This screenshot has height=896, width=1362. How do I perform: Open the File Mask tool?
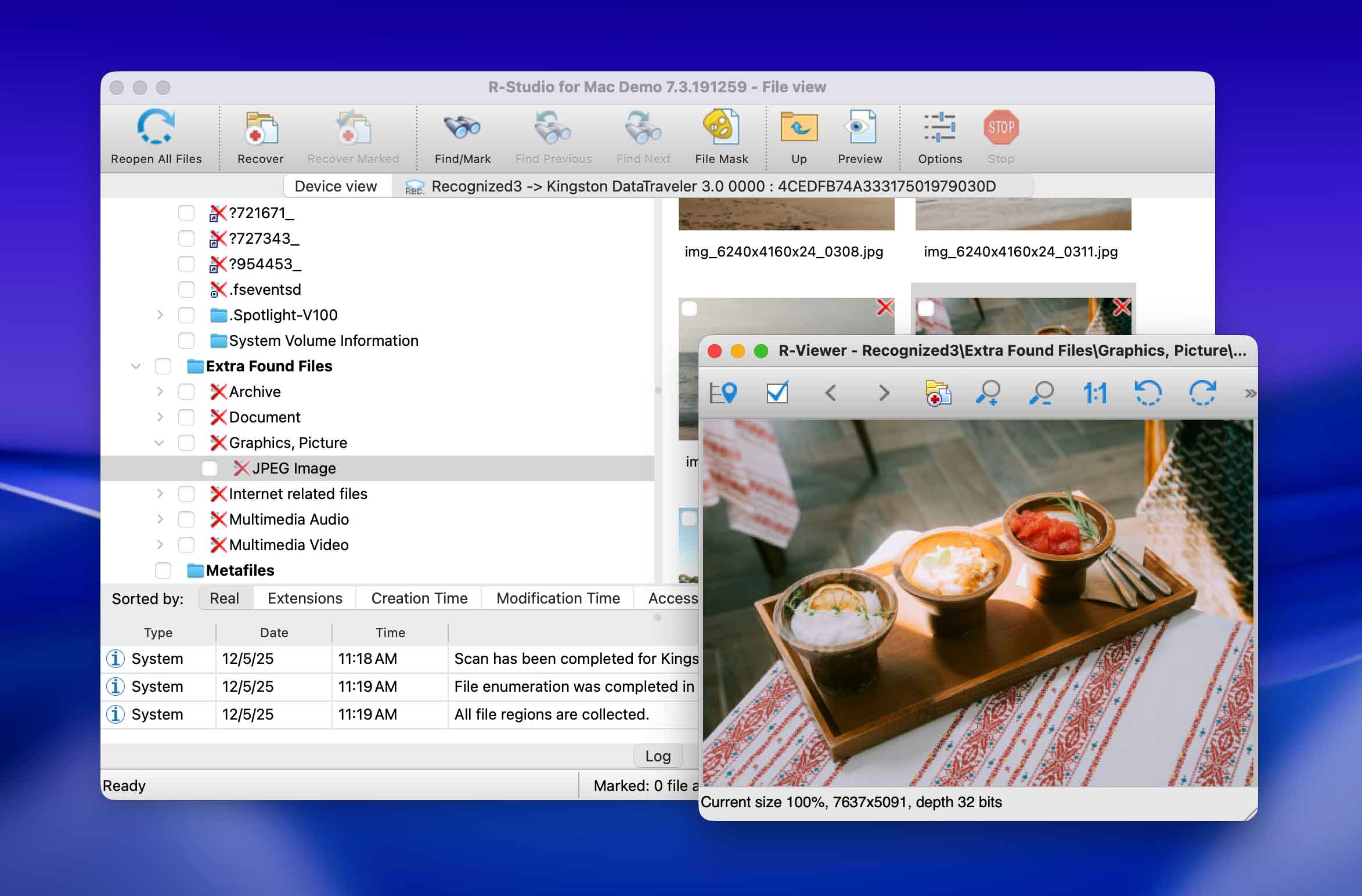pyautogui.click(x=721, y=127)
